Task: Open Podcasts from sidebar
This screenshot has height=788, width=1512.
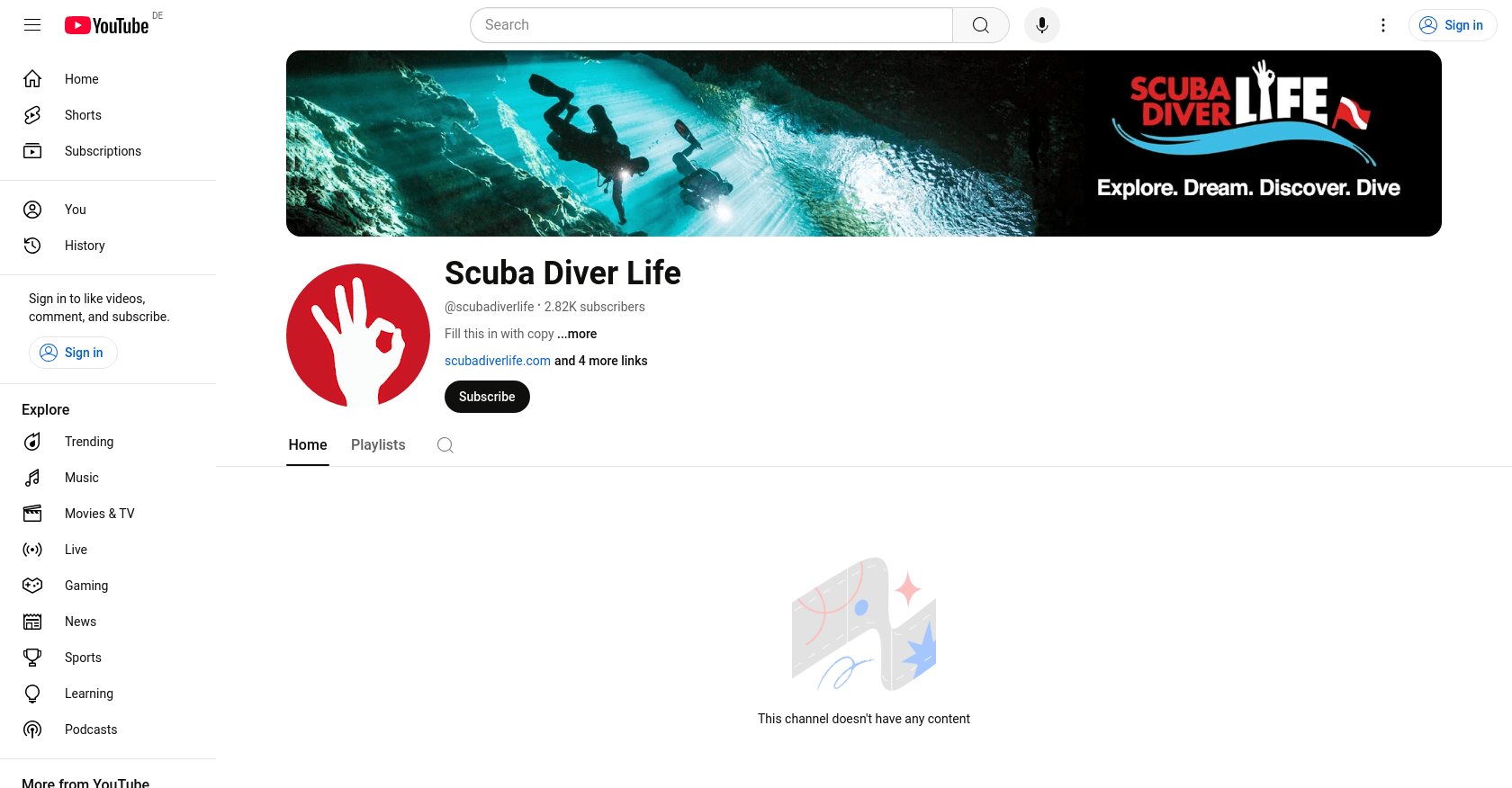Action: click(x=90, y=730)
